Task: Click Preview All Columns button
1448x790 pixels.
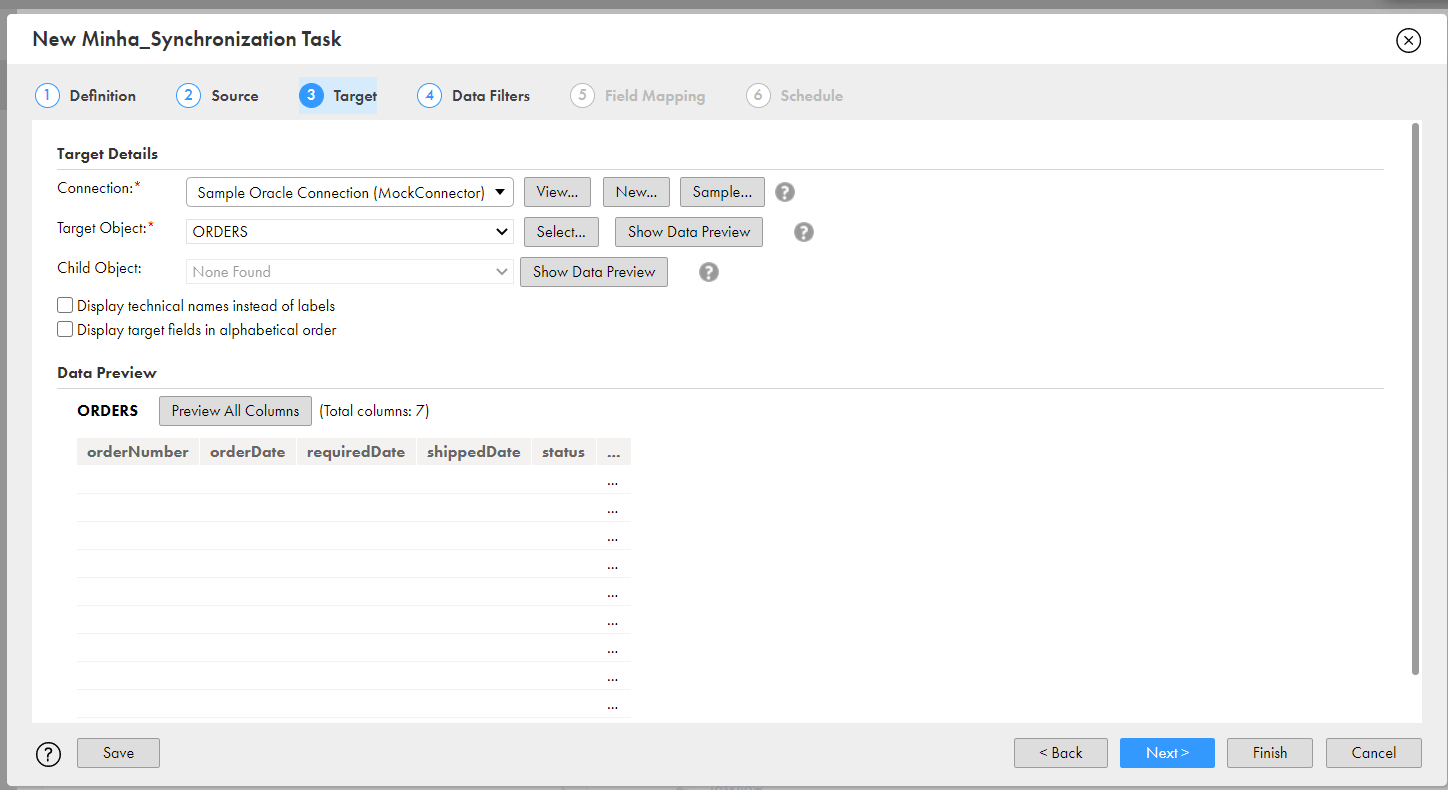Action: (235, 411)
